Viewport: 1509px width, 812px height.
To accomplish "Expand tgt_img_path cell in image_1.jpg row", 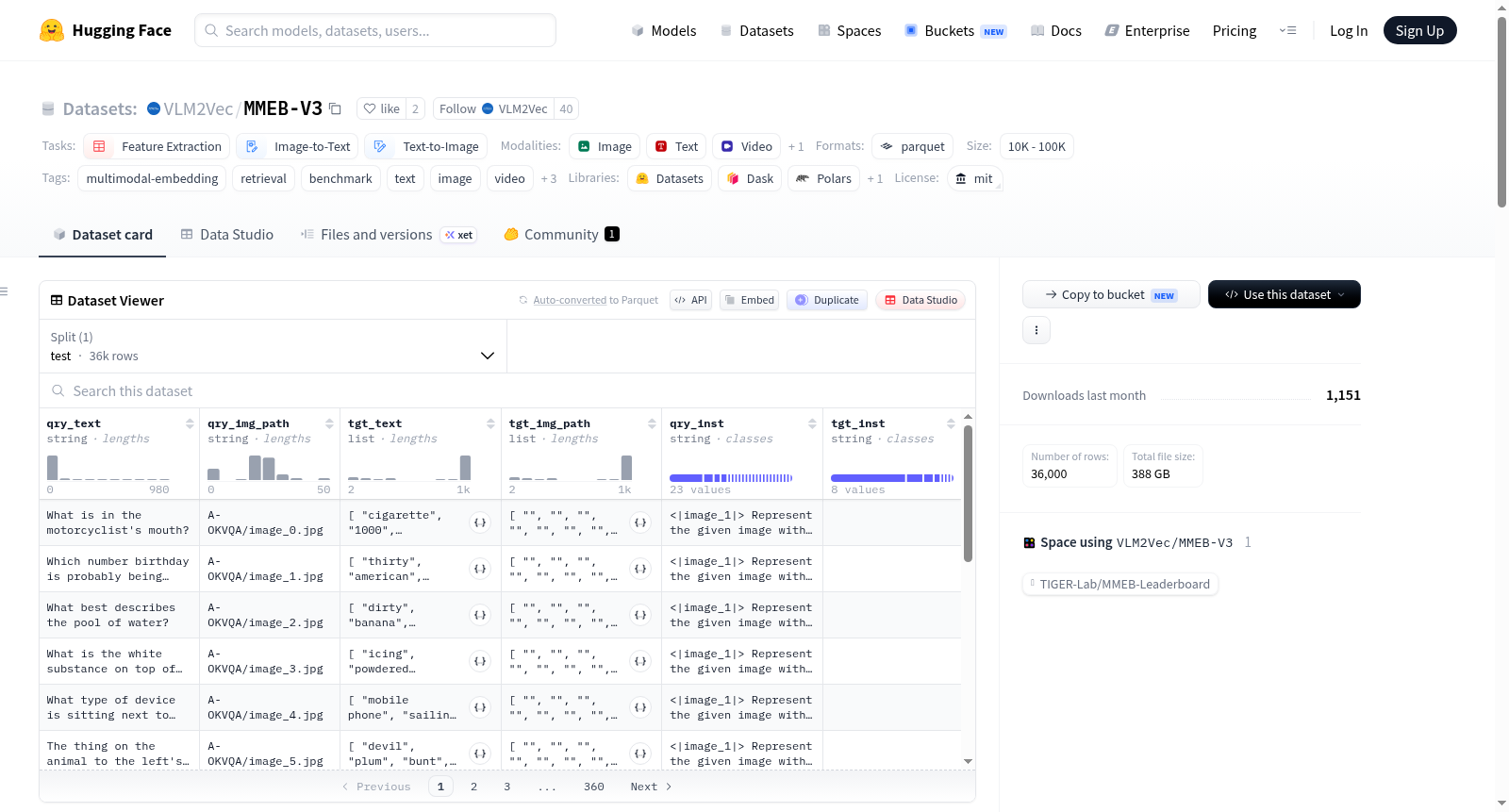I will point(640,569).
